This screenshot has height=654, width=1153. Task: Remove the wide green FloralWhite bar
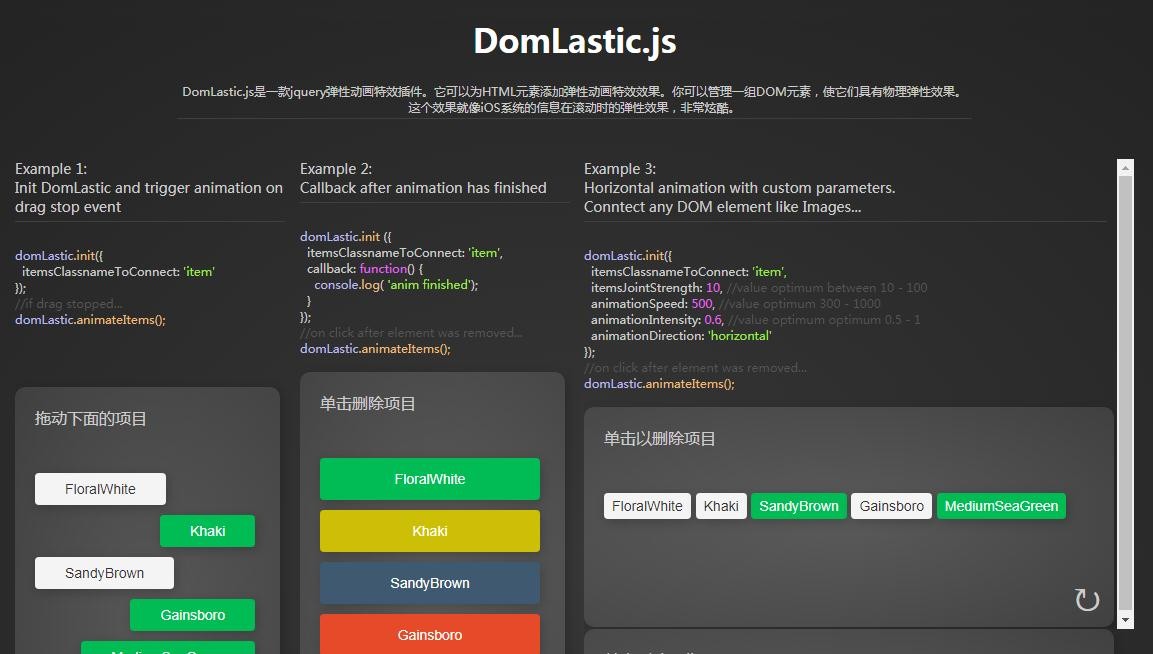pyautogui.click(x=429, y=479)
